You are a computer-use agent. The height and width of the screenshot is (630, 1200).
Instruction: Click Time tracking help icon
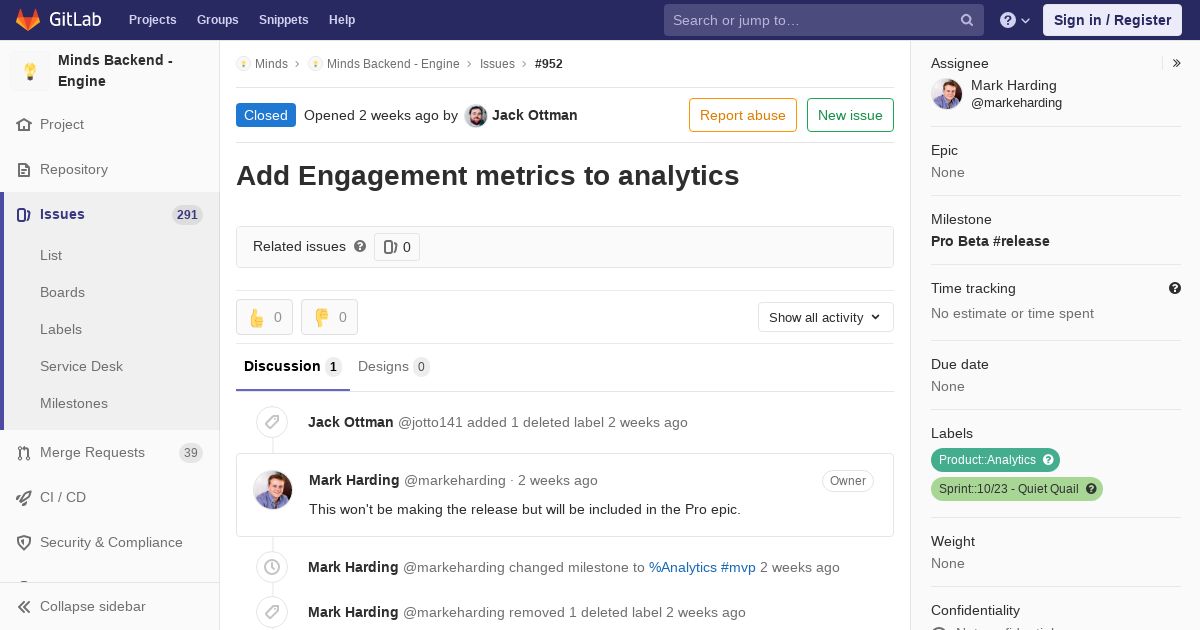pyautogui.click(x=1175, y=288)
